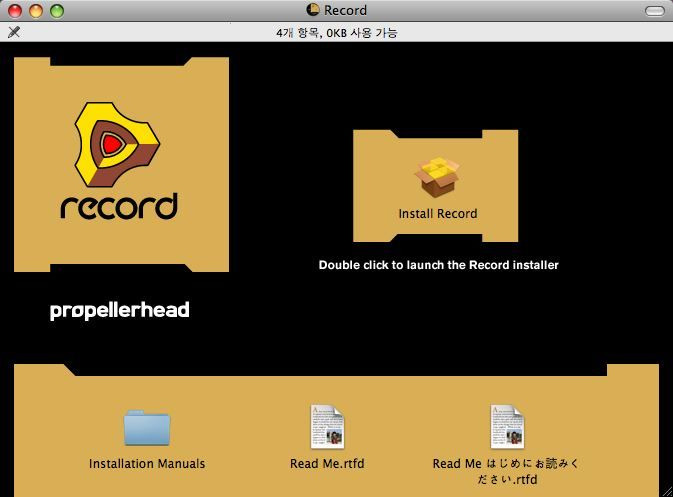Click the "Installation Manuals" folder name
Viewport: 673px width, 497px height.
(x=147, y=464)
